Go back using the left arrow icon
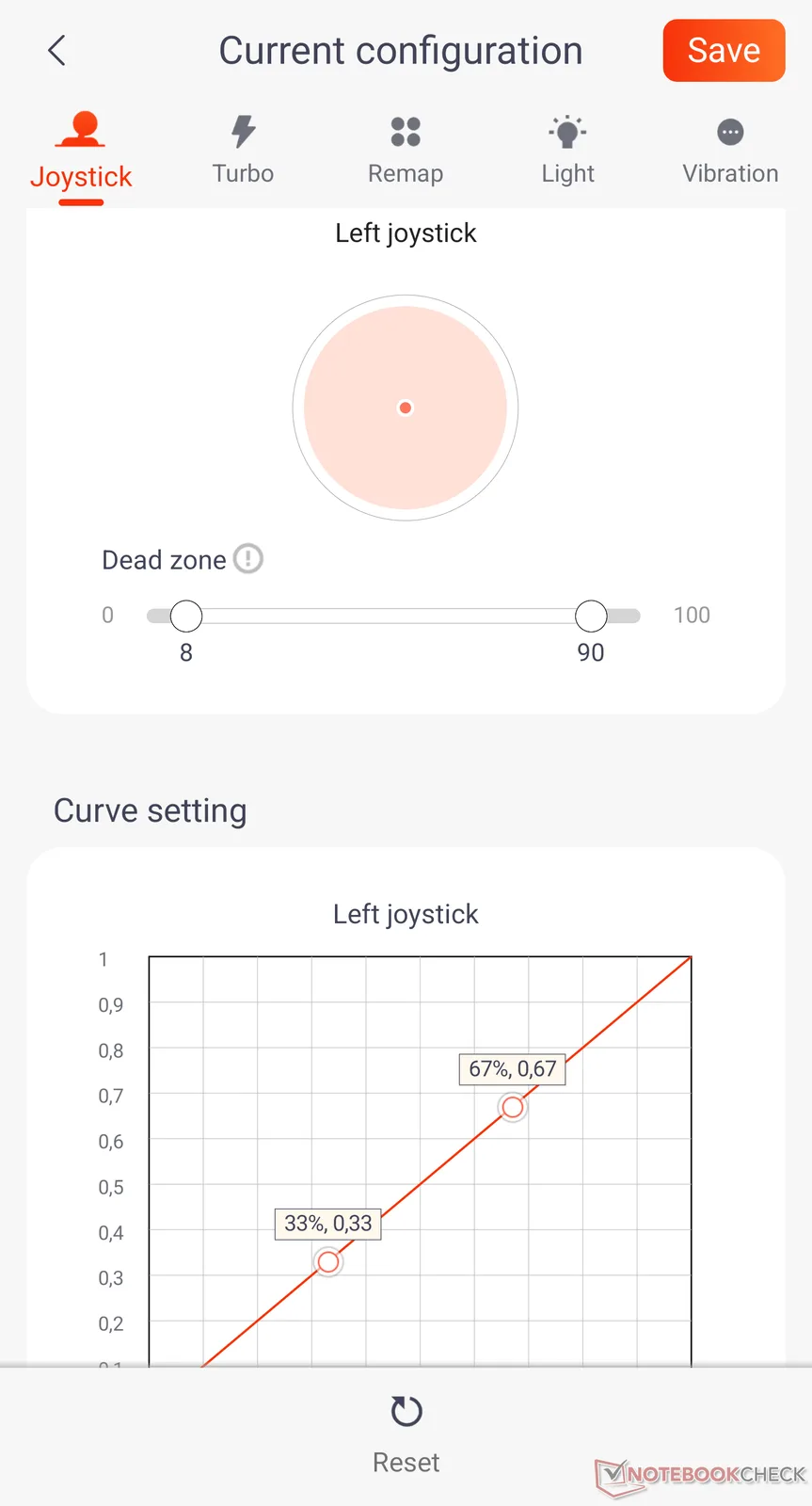This screenshot has height=1506, width=812. (x=57, y=51)
